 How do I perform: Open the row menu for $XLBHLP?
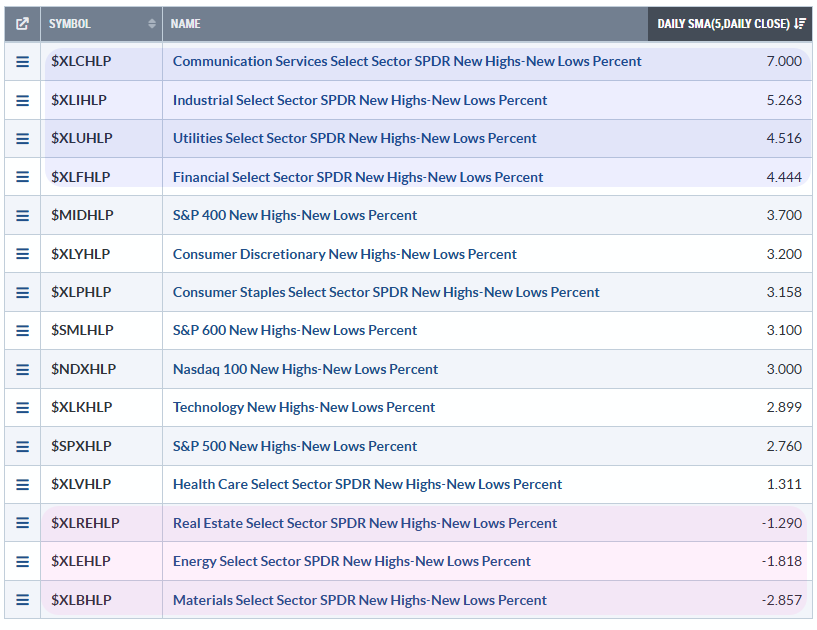pos(22,600)
